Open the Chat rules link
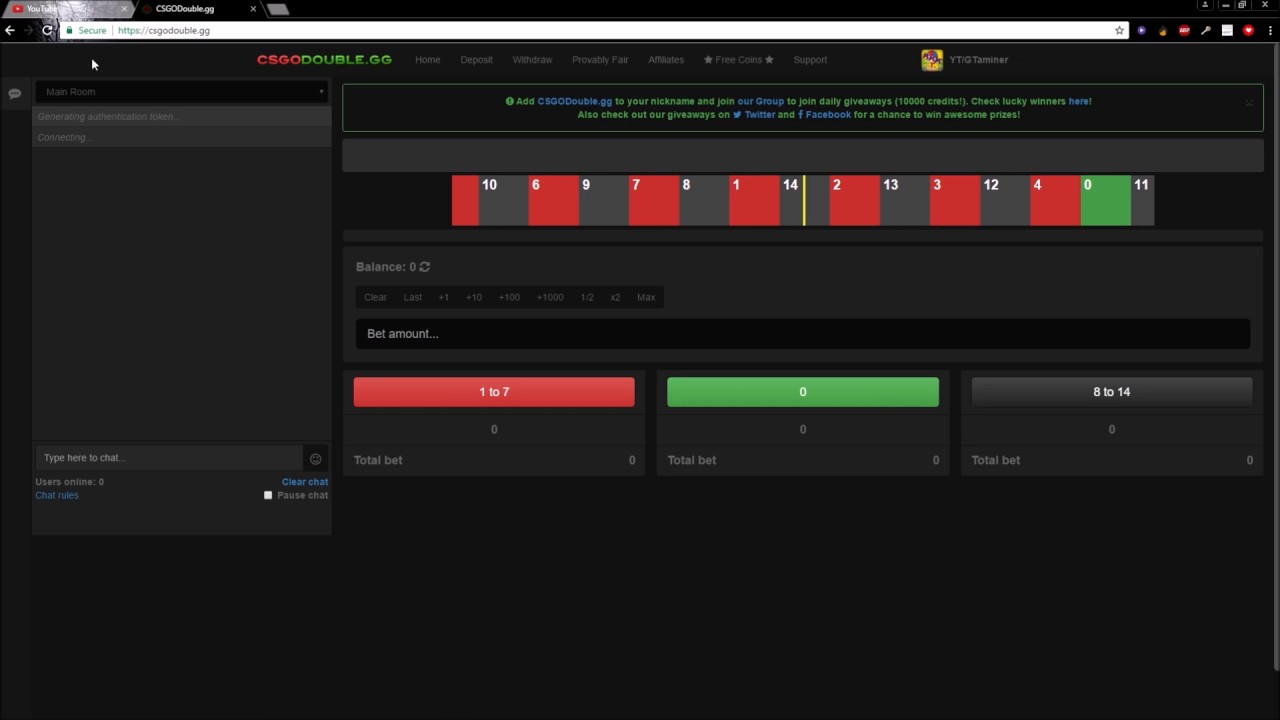Screen dimensions: 1280x720 [57, 495]
